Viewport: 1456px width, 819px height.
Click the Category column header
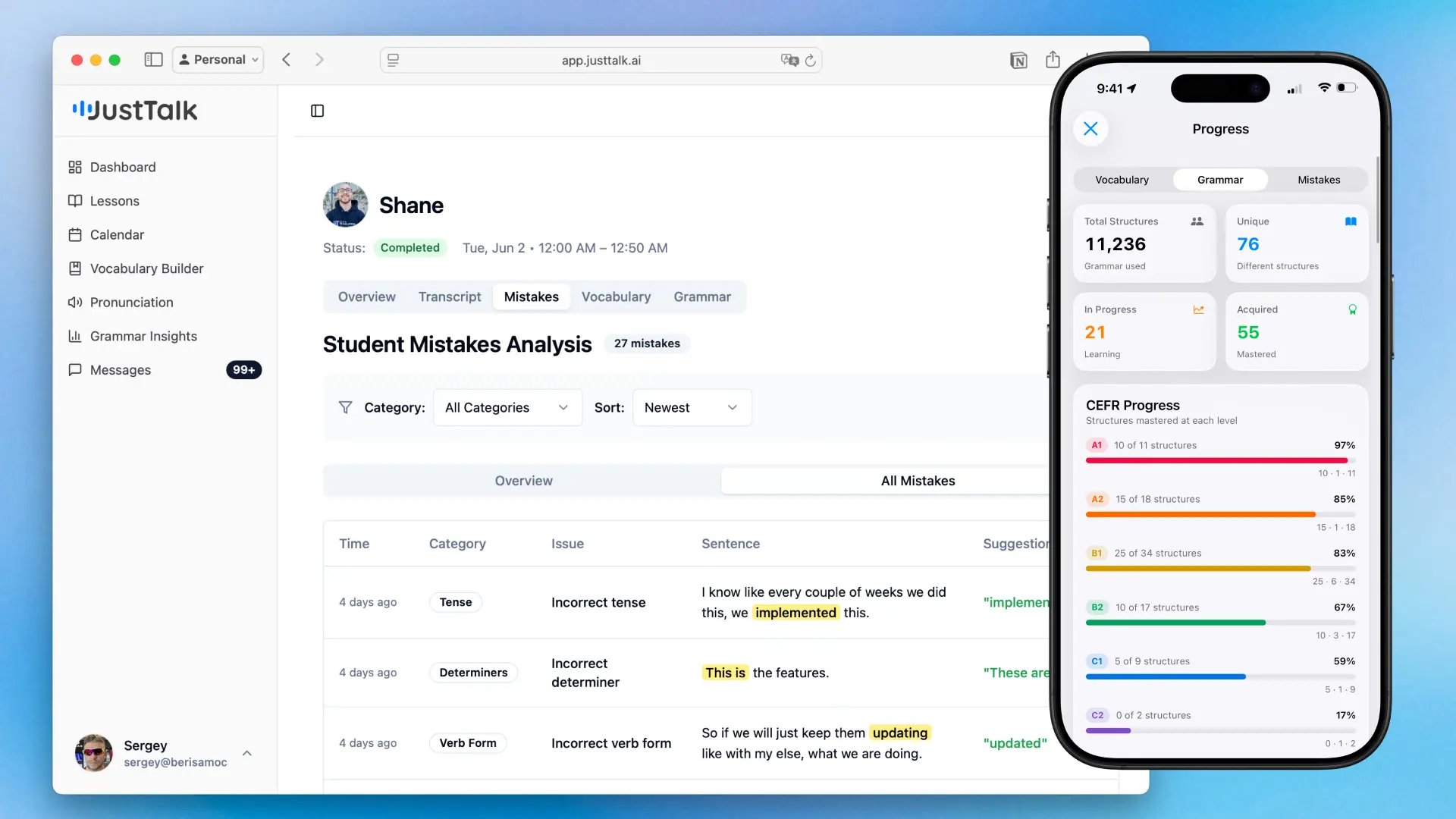tap(457, 544)
